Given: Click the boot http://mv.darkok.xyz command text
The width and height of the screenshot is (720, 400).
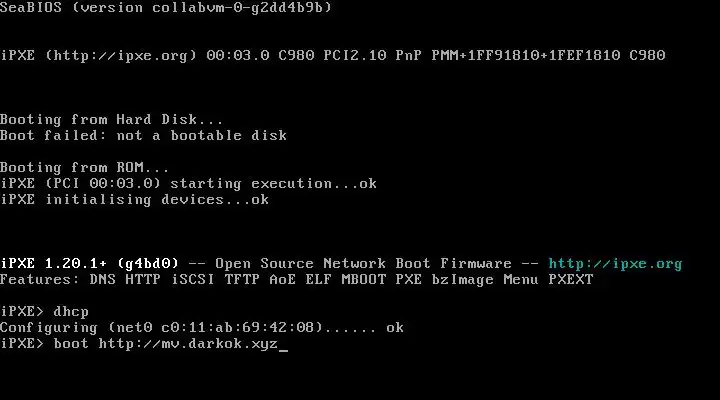Looking at the screenshot, I should 166,344.
